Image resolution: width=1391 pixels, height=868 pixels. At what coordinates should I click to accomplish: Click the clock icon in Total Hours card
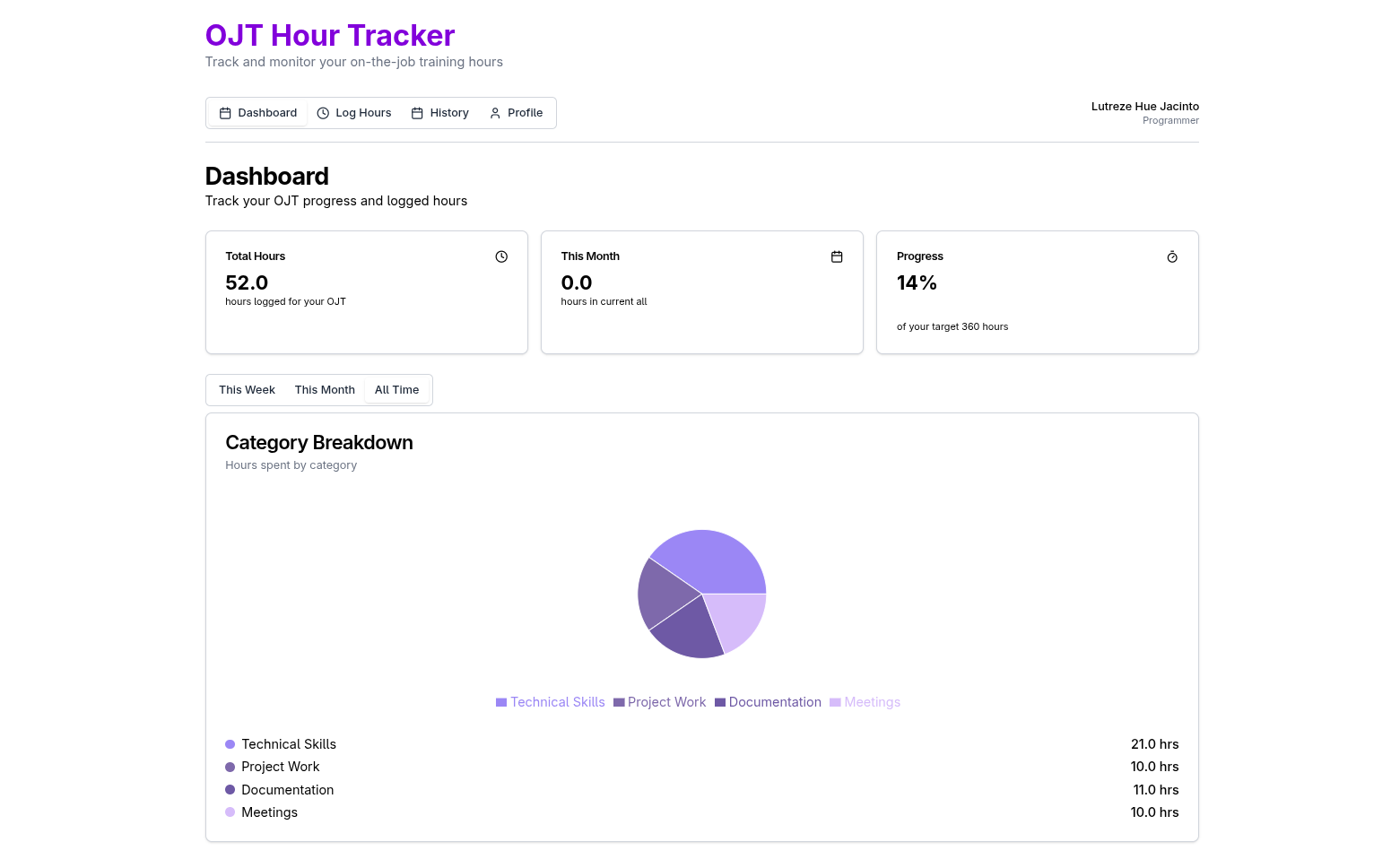coord(501,256)
